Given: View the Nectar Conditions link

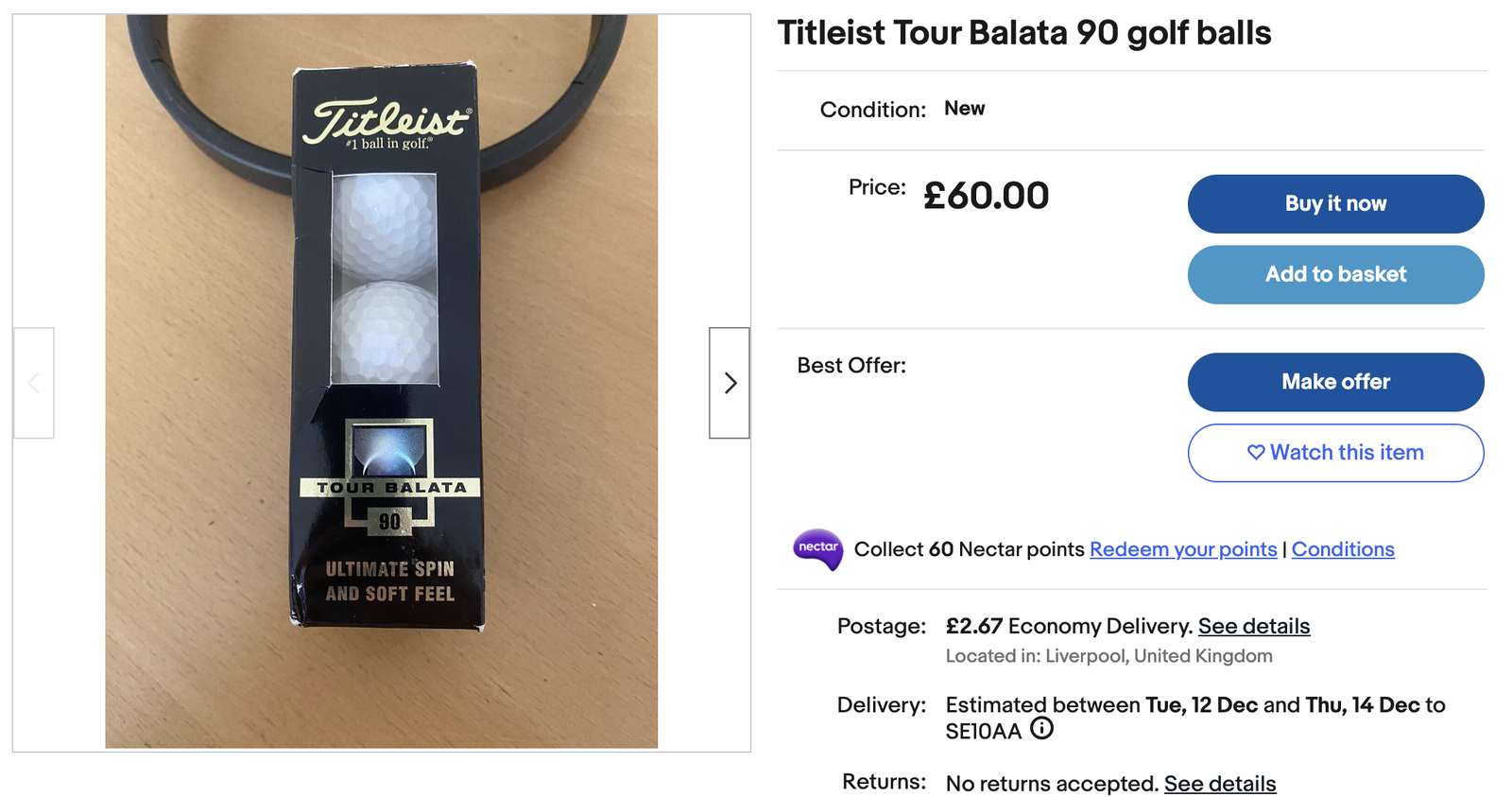Looking at the screenshot, I should pos(1343,549).
